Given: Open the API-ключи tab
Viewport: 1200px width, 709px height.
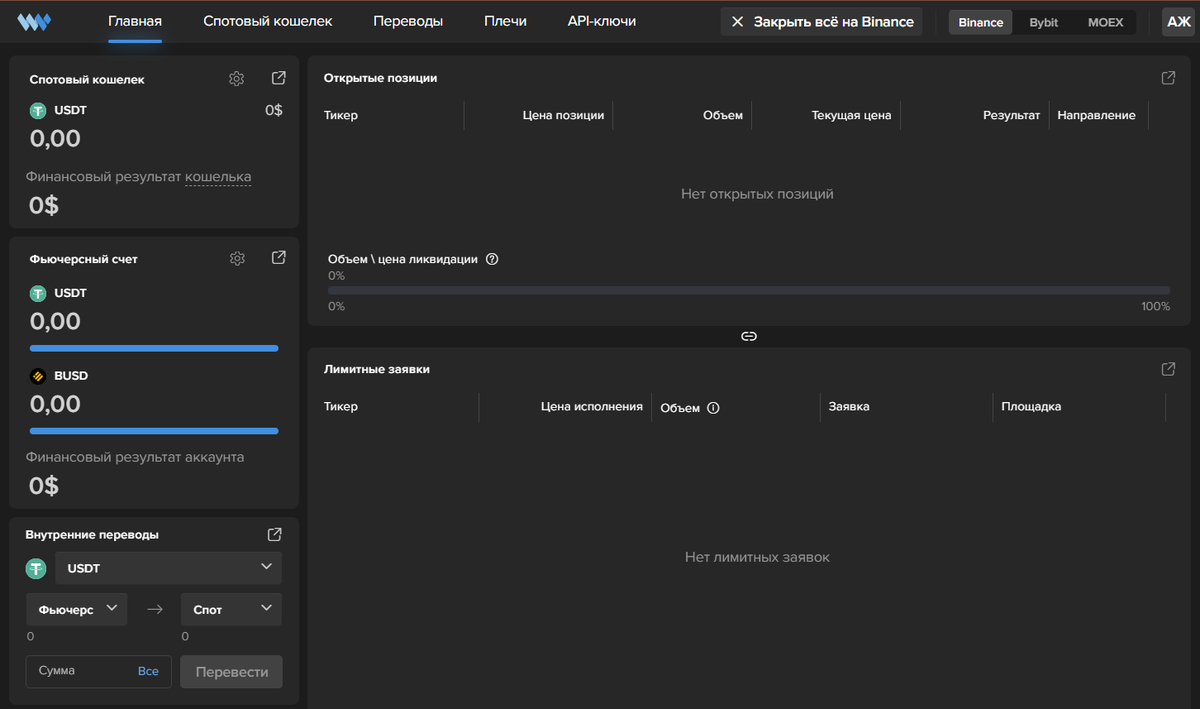Looking at the screenshot, I should (x=601, y=21).
